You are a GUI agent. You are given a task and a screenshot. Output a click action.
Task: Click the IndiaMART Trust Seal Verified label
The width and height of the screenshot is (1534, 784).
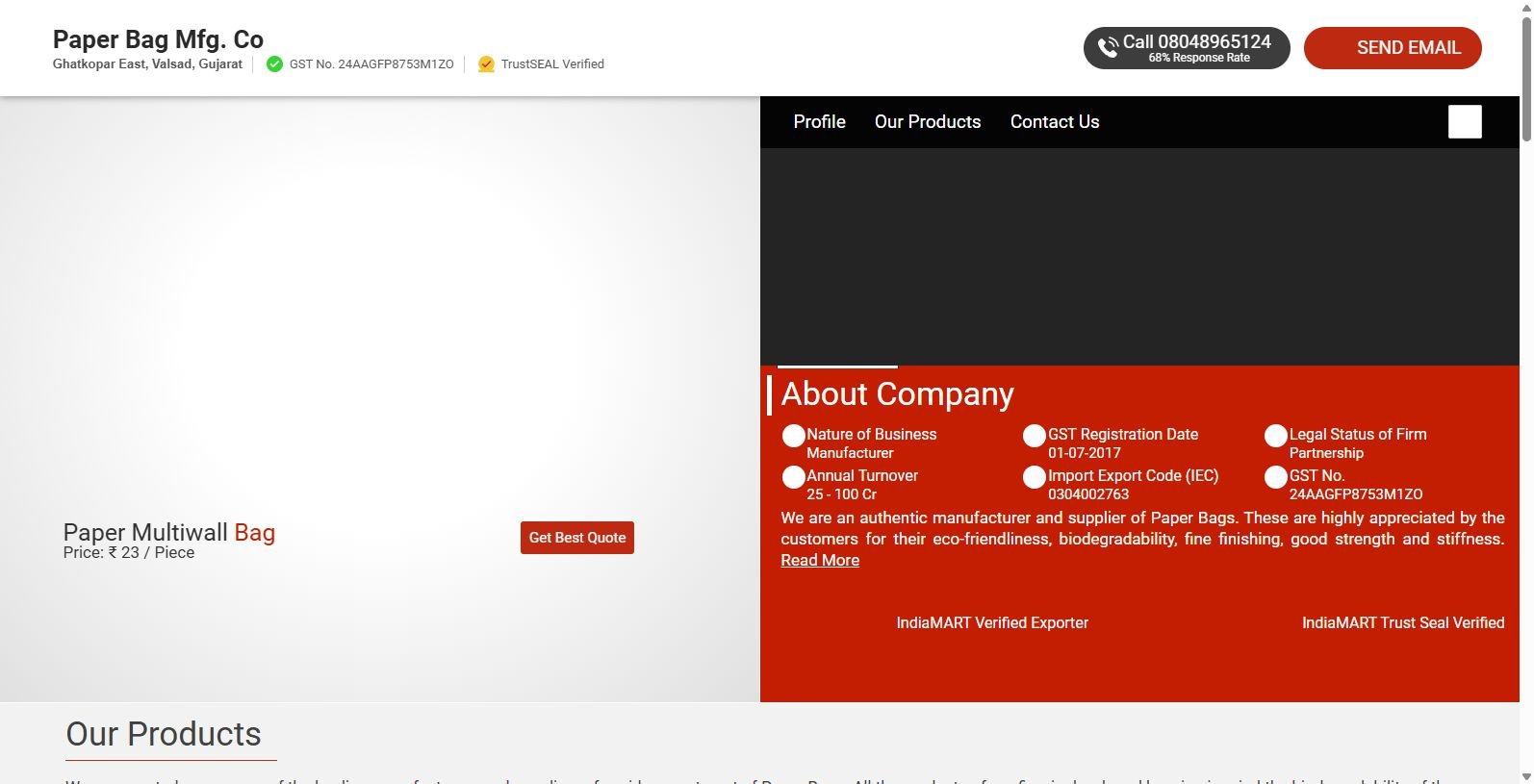(1402, 623)
